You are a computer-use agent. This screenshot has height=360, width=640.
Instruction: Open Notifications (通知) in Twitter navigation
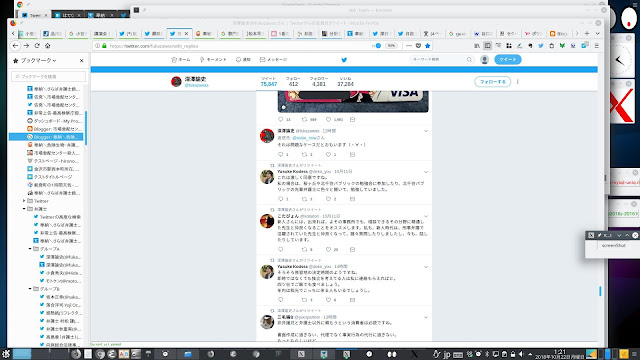tap(243, 60)
